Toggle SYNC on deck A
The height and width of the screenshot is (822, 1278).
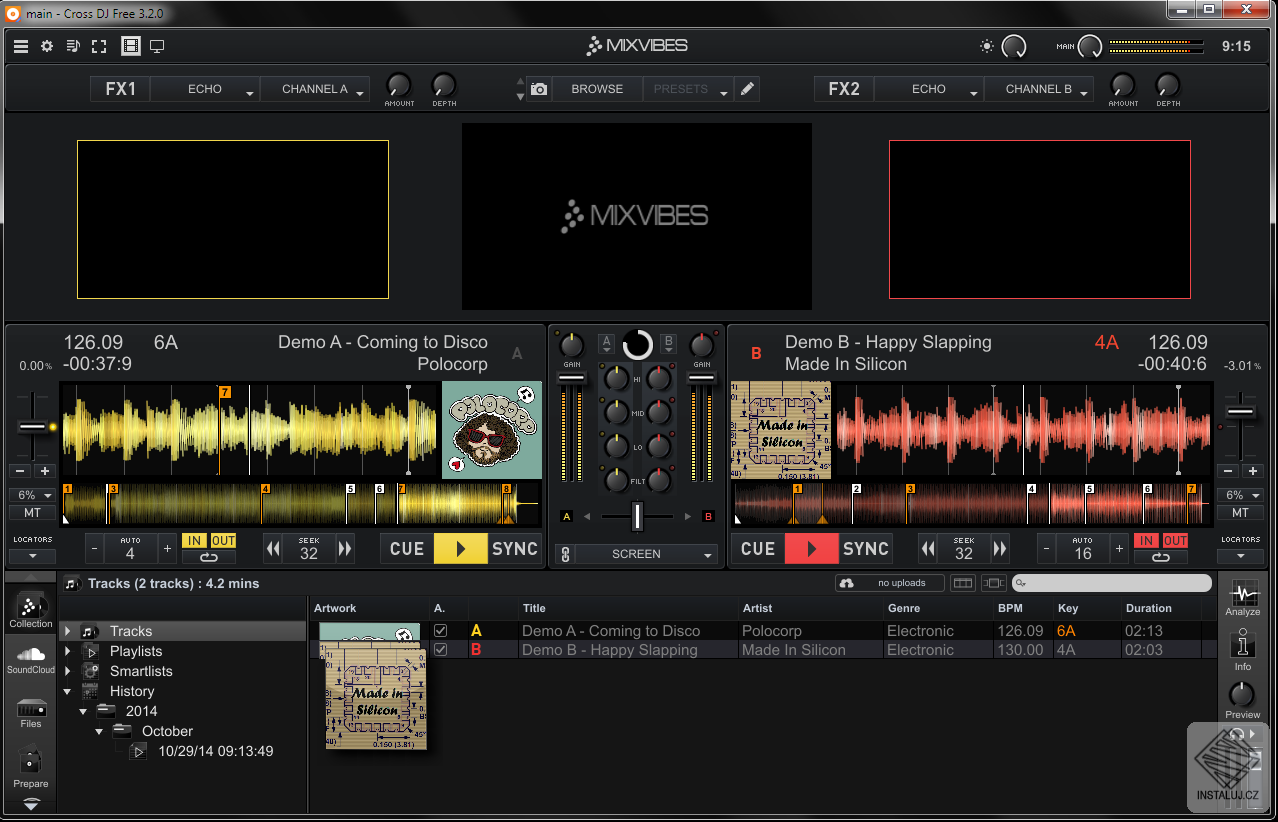515,549
